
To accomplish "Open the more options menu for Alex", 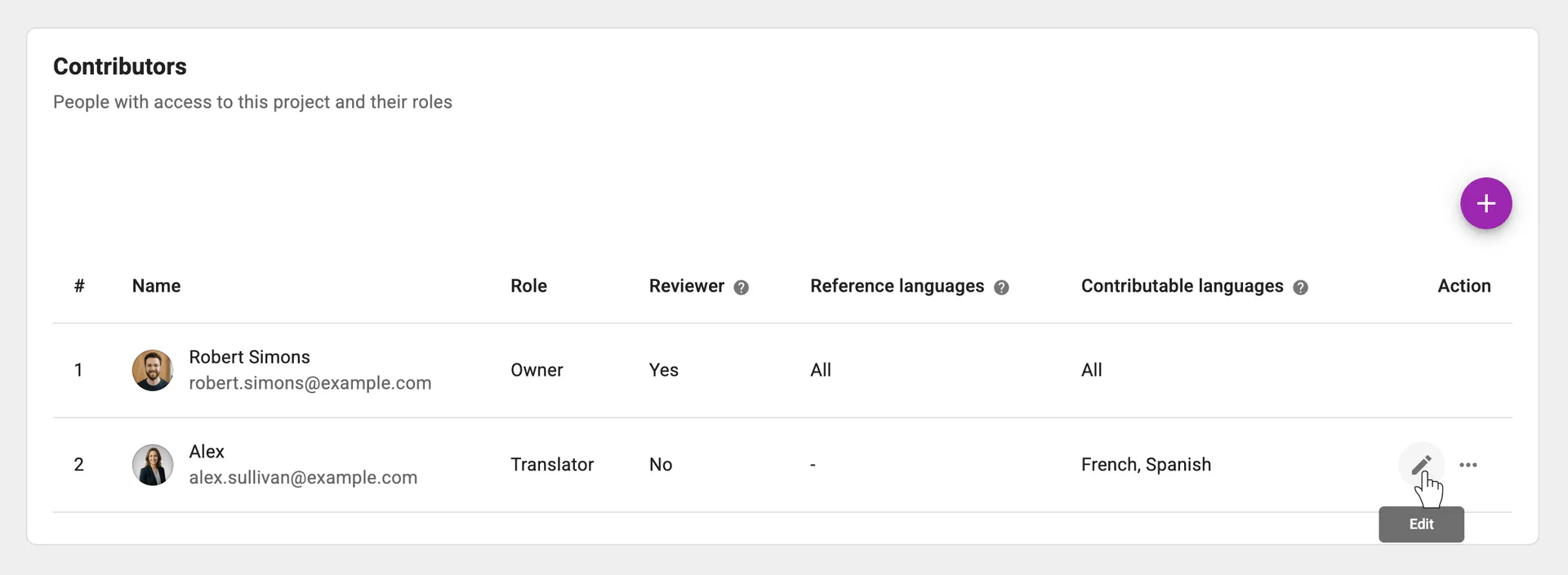I will 1468,465.
